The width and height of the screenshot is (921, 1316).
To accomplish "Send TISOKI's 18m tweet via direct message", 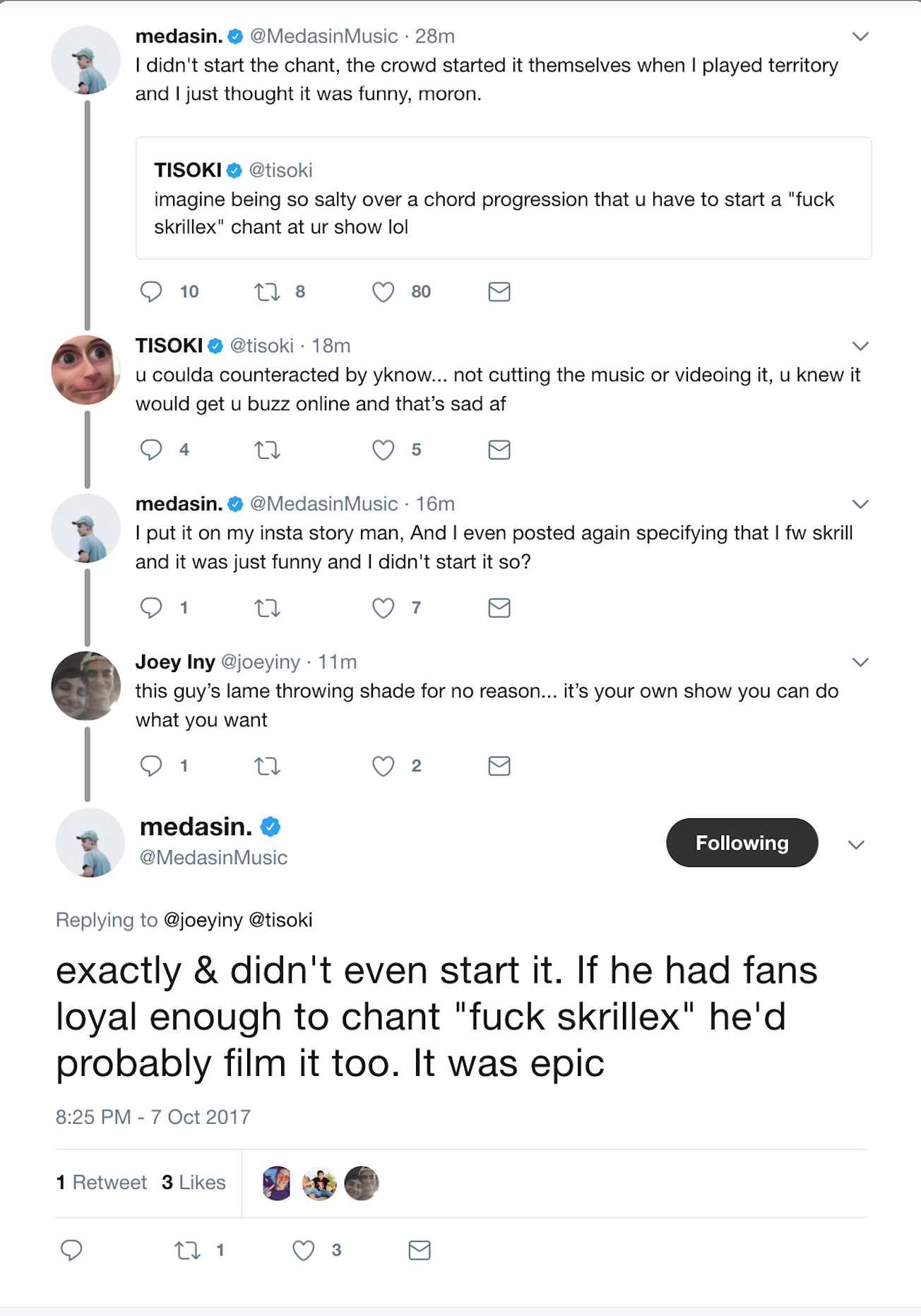I will pyautogui.click(x=499, y=450).
